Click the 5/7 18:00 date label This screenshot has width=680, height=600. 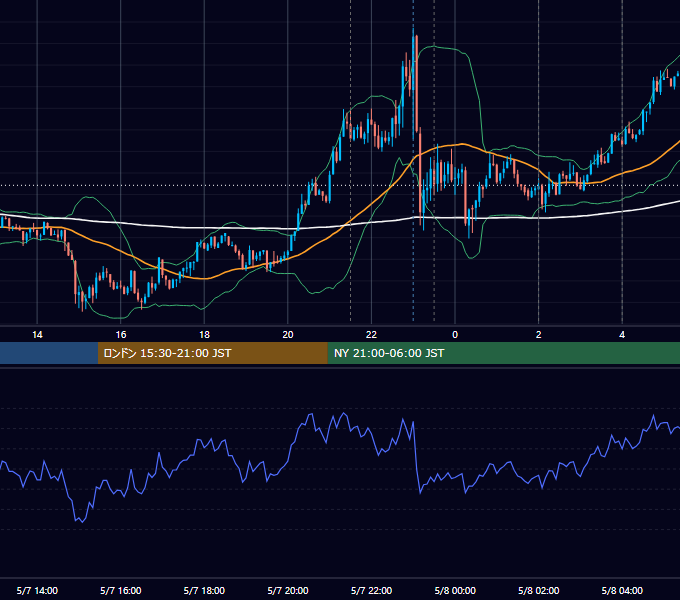click(x=204, y=590)
